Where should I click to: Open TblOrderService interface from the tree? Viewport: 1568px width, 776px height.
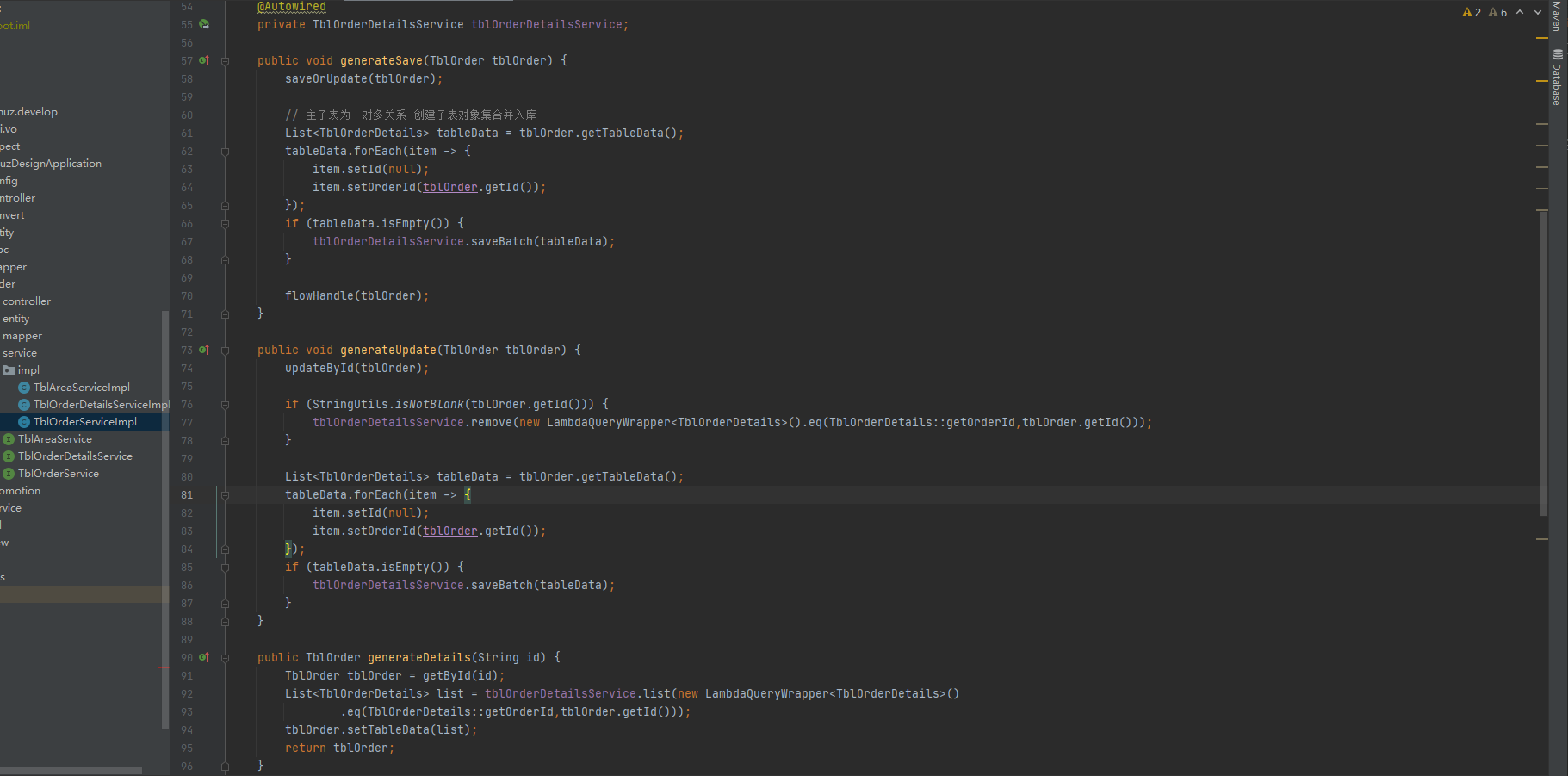pyautogui.click(x=58, y=474)
